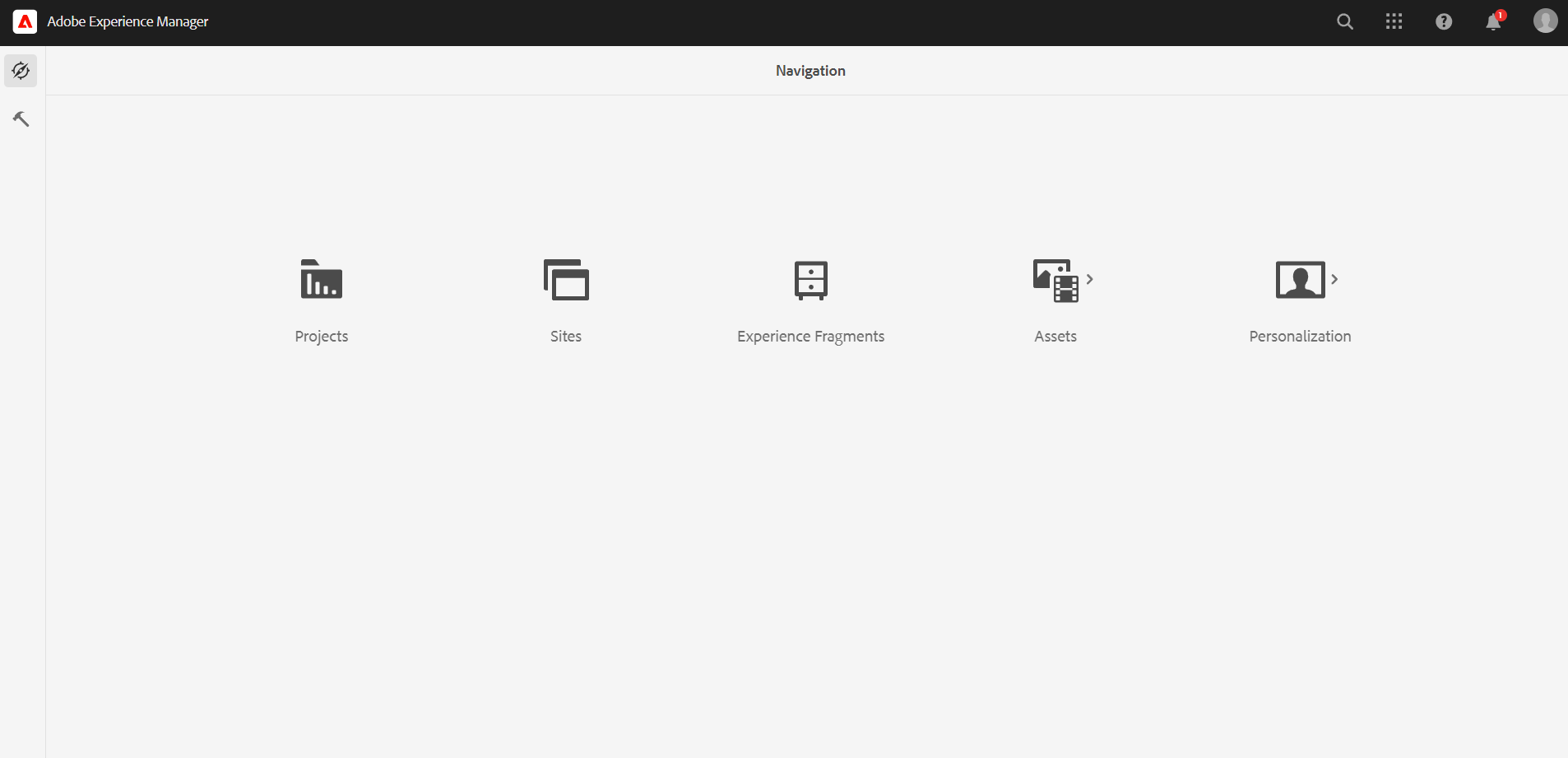Expand the chevron next to the Personalization icon
This screenshot has height=758, width=1568.
1334,280
